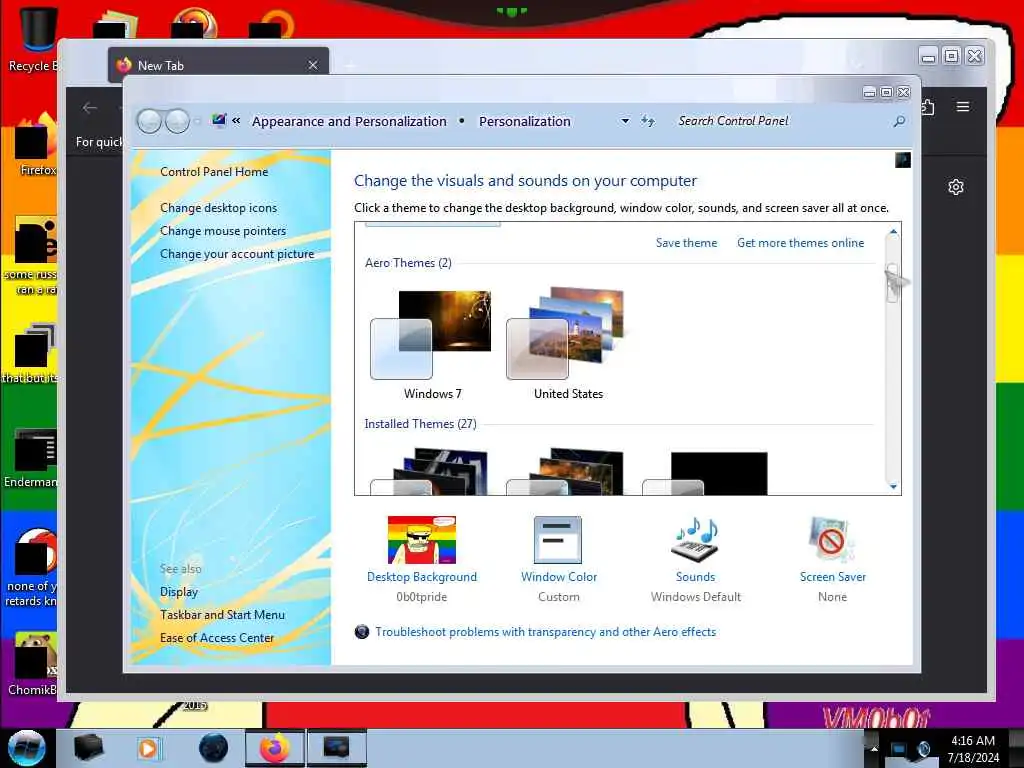Screen dimensions: 1024x768
Task: Click the Control Panel back button
Action: (149, 121)
